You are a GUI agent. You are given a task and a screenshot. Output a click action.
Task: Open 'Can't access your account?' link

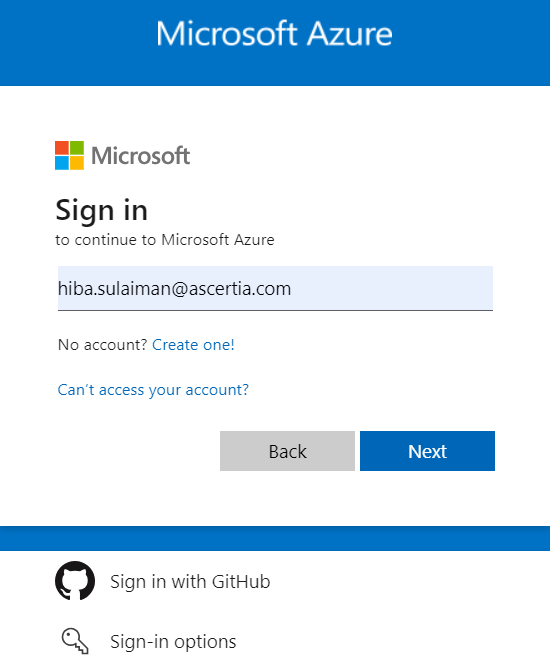[153, 389]
